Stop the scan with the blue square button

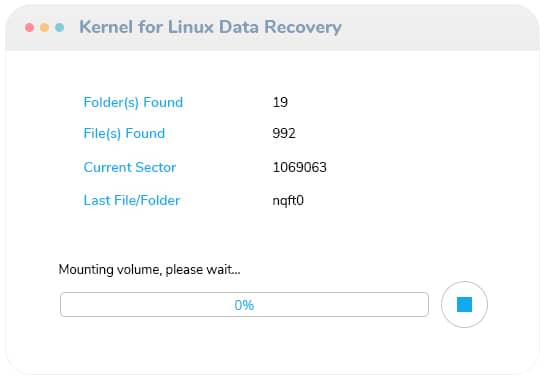point(464,305)
